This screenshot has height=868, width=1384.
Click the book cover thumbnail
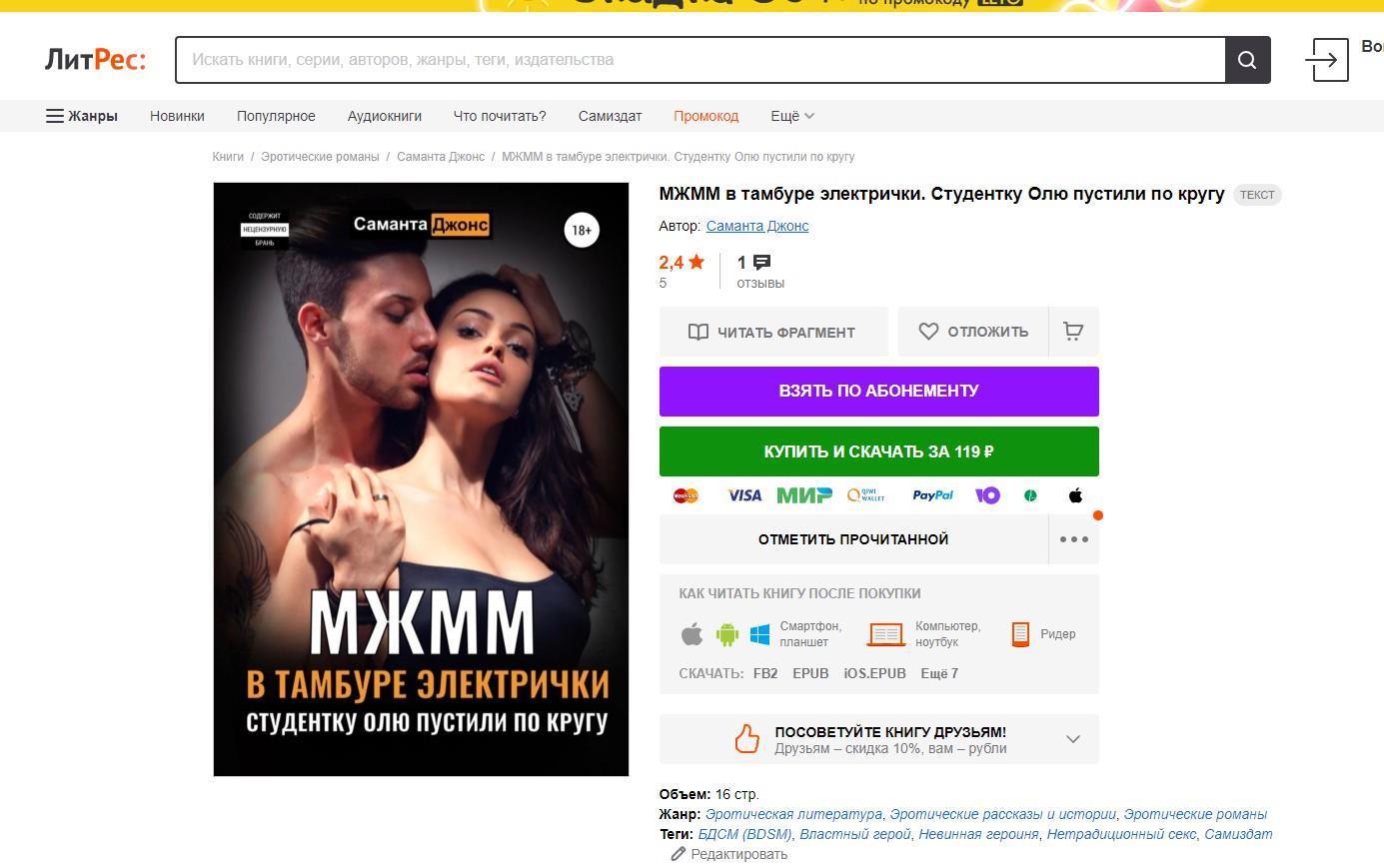421,479
